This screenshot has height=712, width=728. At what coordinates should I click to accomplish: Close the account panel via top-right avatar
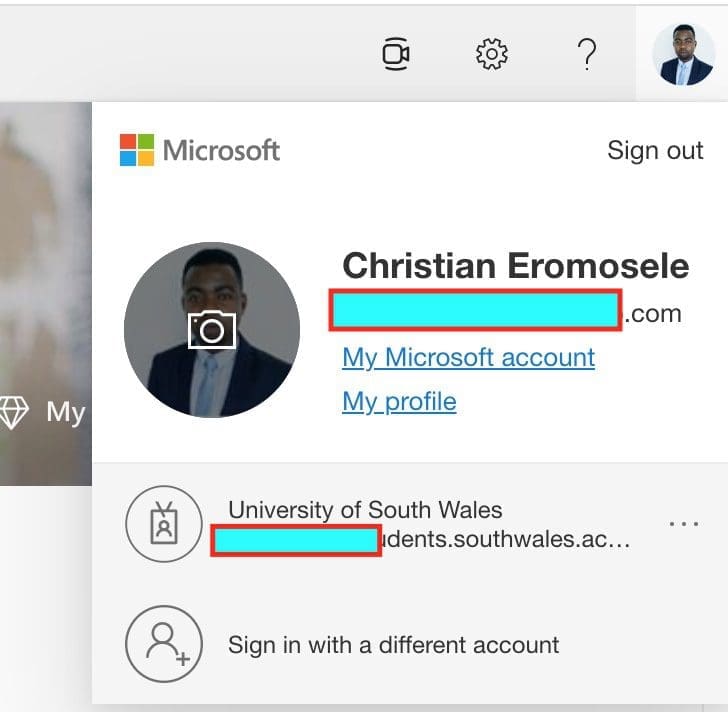point(683,54)
